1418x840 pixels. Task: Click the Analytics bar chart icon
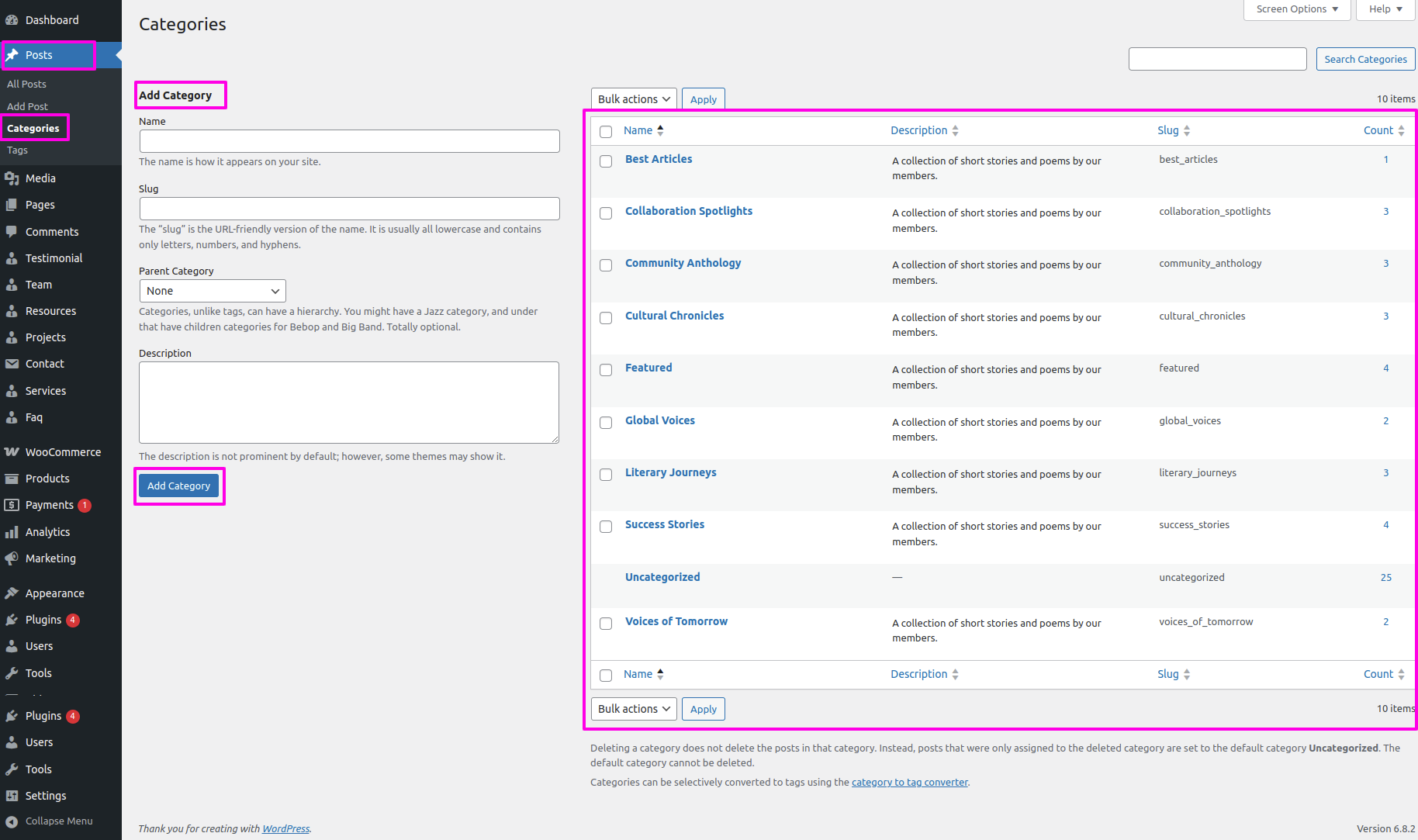point(12,532)
